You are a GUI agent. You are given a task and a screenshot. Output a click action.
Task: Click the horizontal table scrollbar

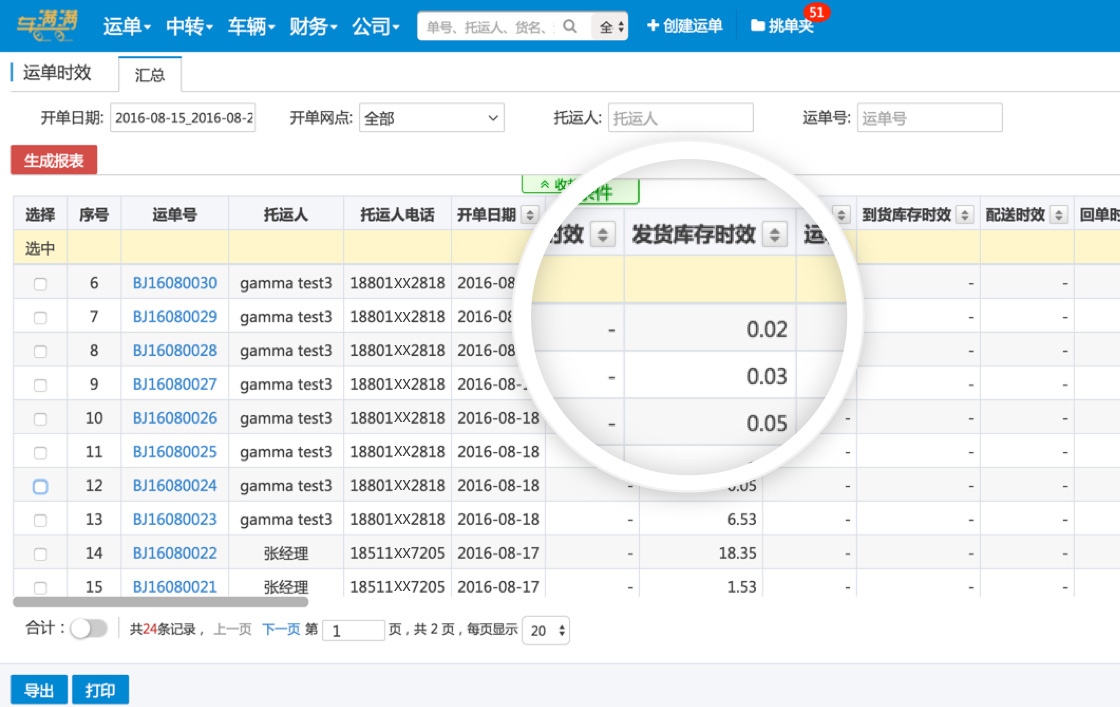tap(160, 601)
